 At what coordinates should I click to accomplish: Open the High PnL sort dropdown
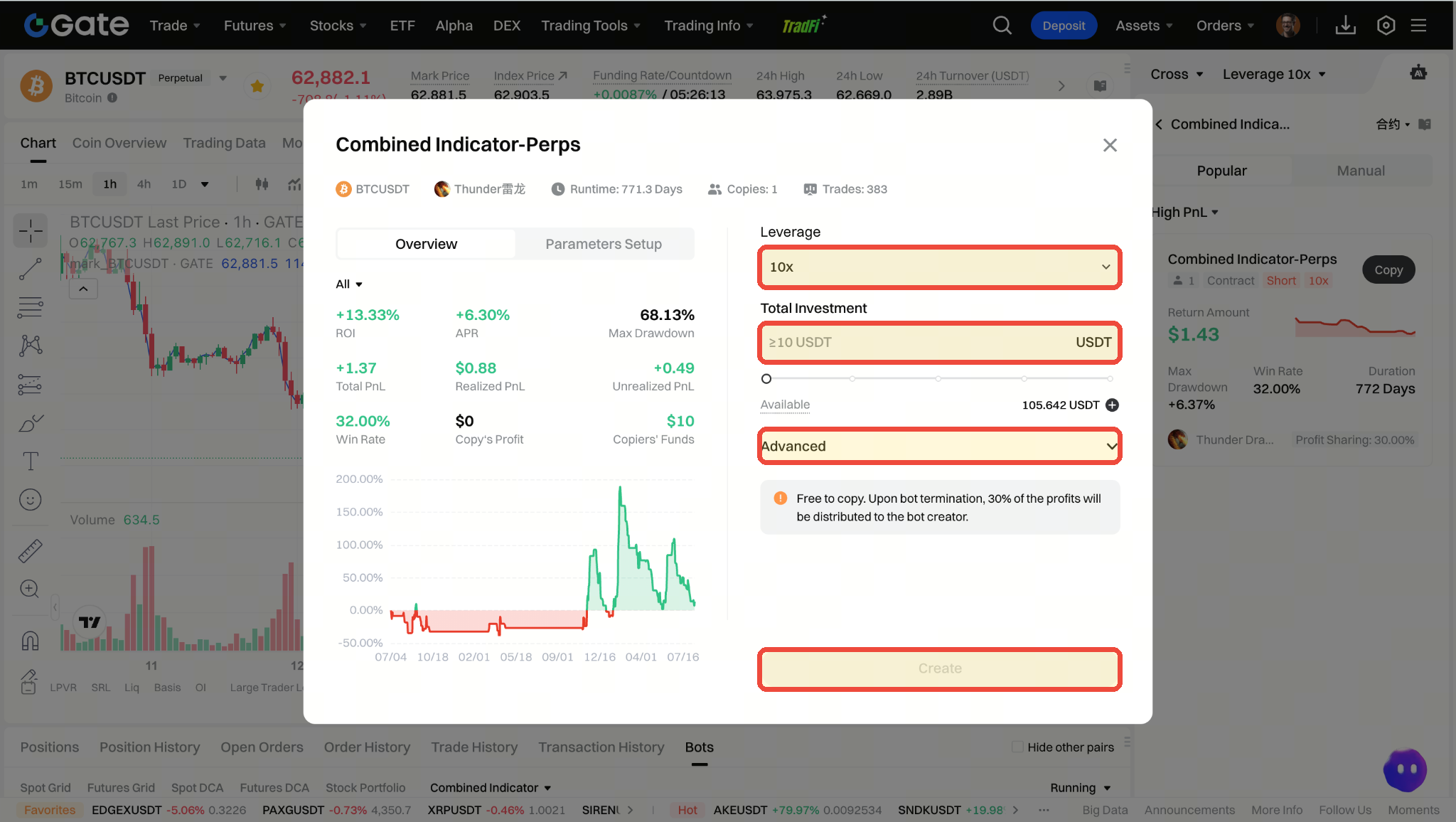coord(1185,212)
